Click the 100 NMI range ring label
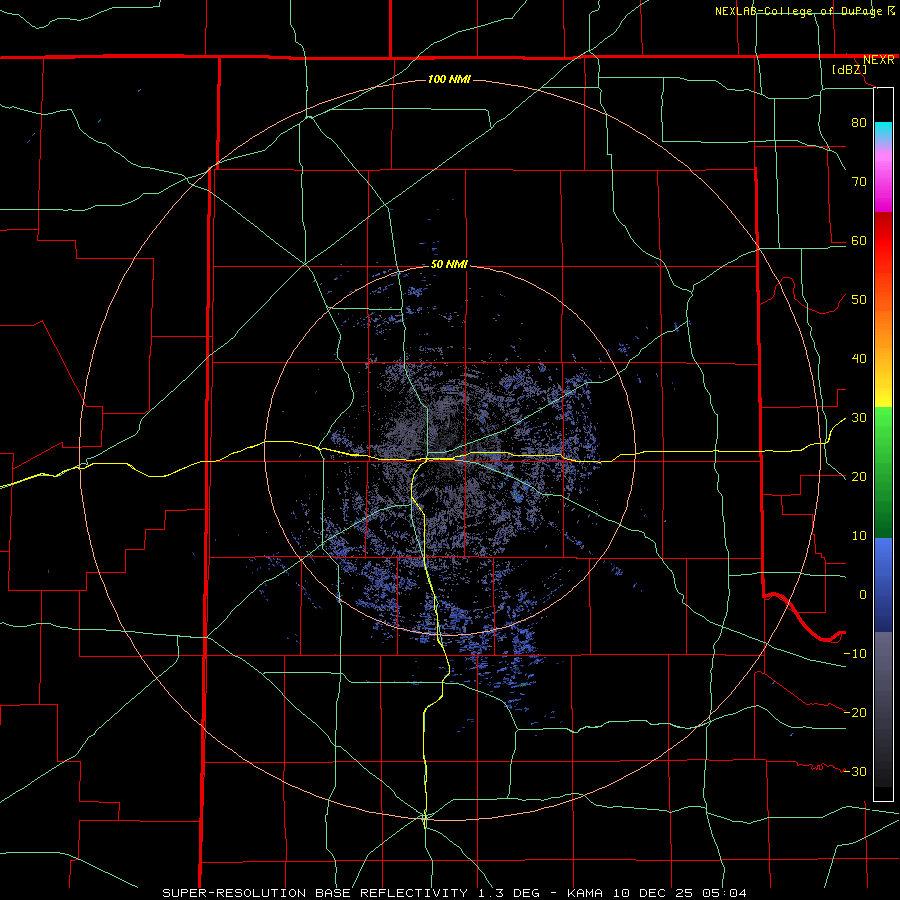 (x=449, y=79)
